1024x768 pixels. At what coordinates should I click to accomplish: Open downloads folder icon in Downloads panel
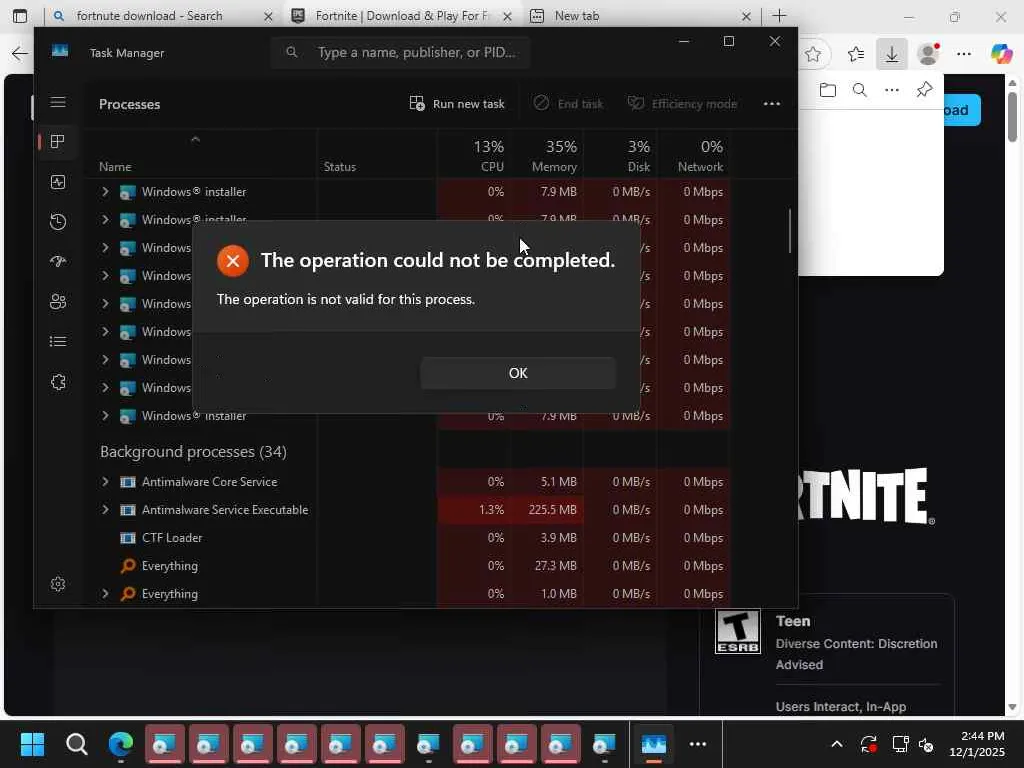point(827,89)
